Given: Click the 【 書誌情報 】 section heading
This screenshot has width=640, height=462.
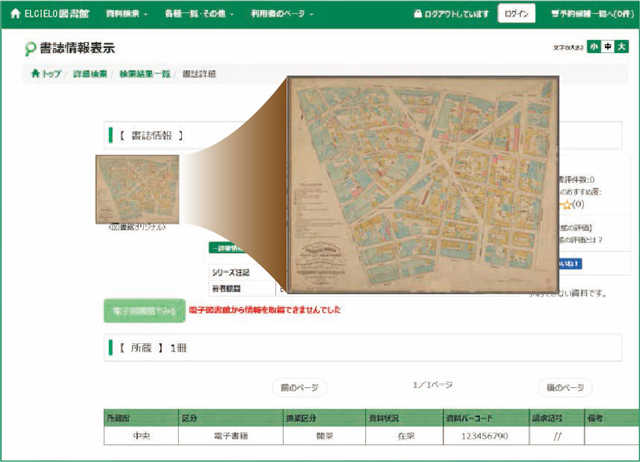Looking at the screenshot, I should pos(151,135).
